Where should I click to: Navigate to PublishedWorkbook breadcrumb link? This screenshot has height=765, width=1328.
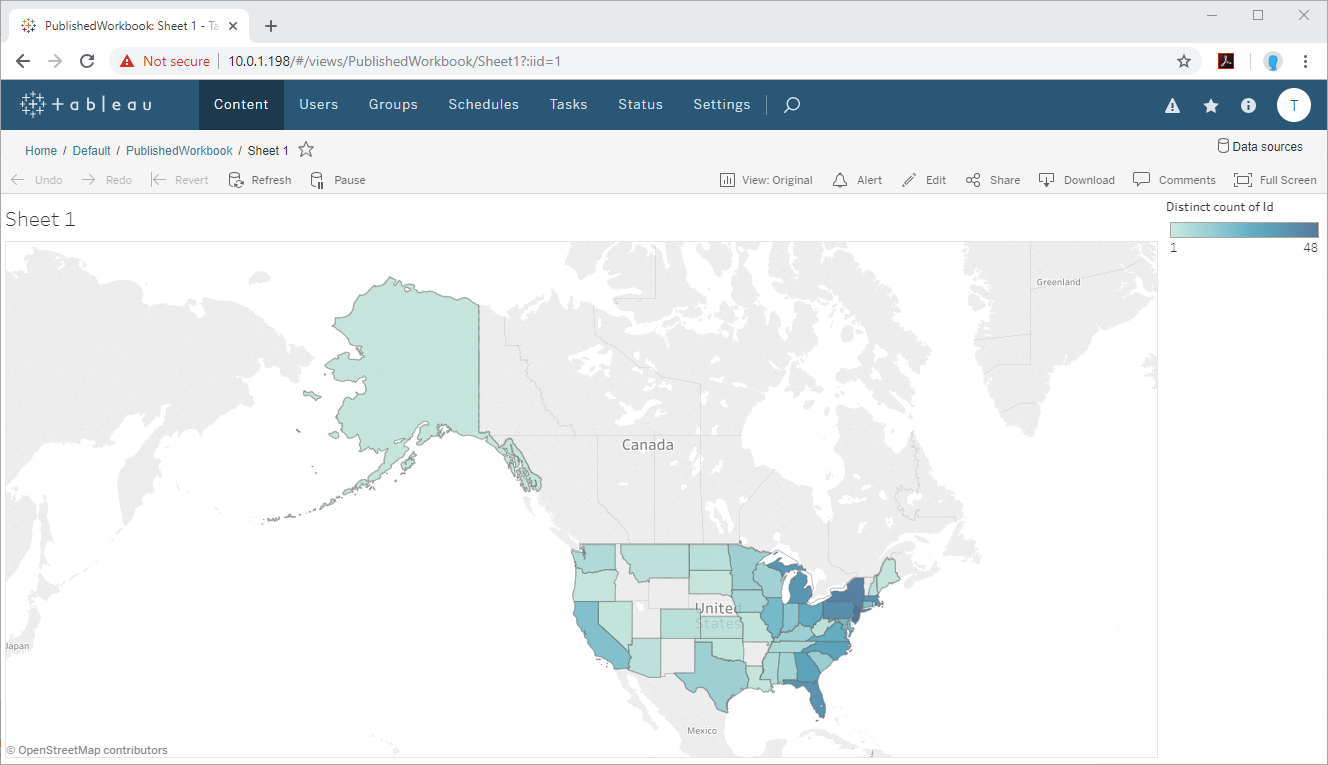coord(179,151)
